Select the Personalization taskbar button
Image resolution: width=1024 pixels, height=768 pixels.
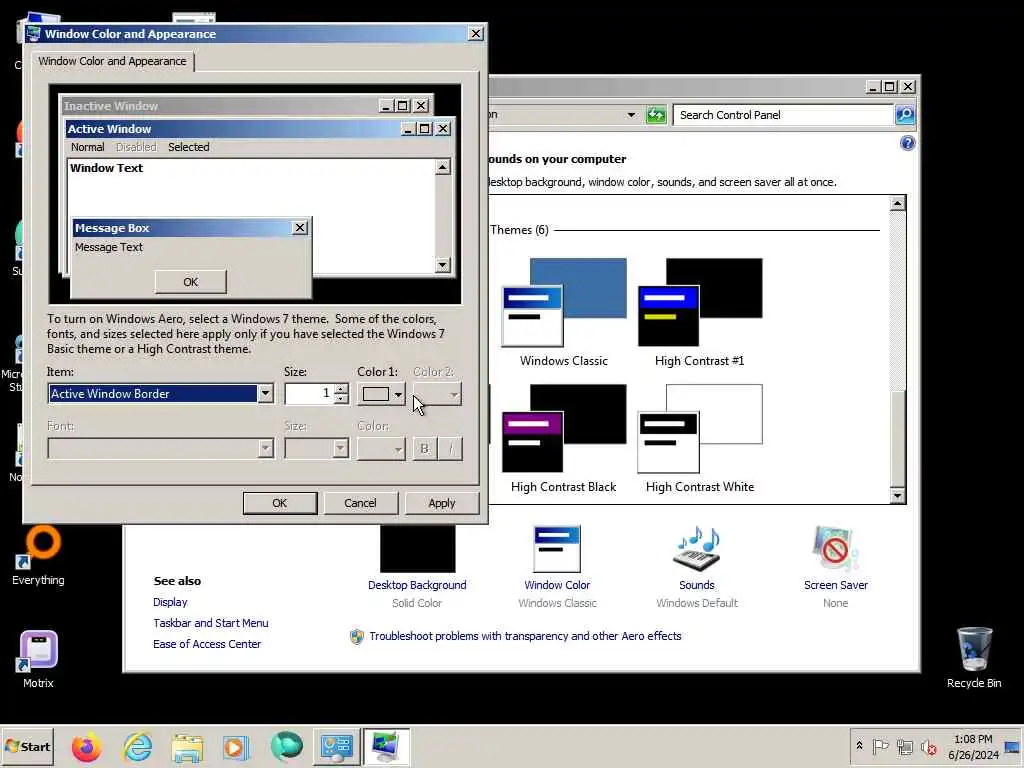[386, 747]
